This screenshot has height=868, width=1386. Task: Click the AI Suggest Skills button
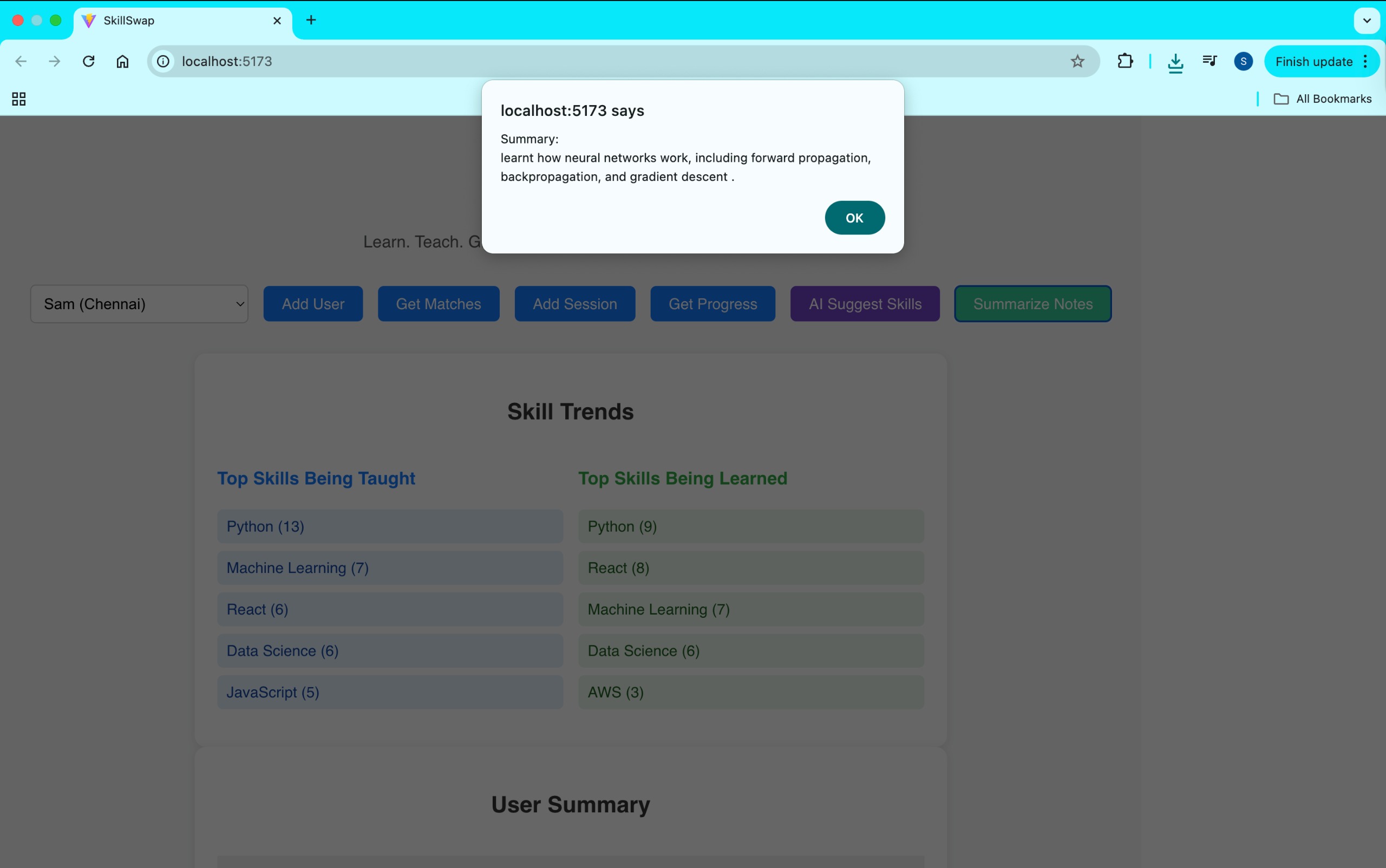[x=865, y=304]
